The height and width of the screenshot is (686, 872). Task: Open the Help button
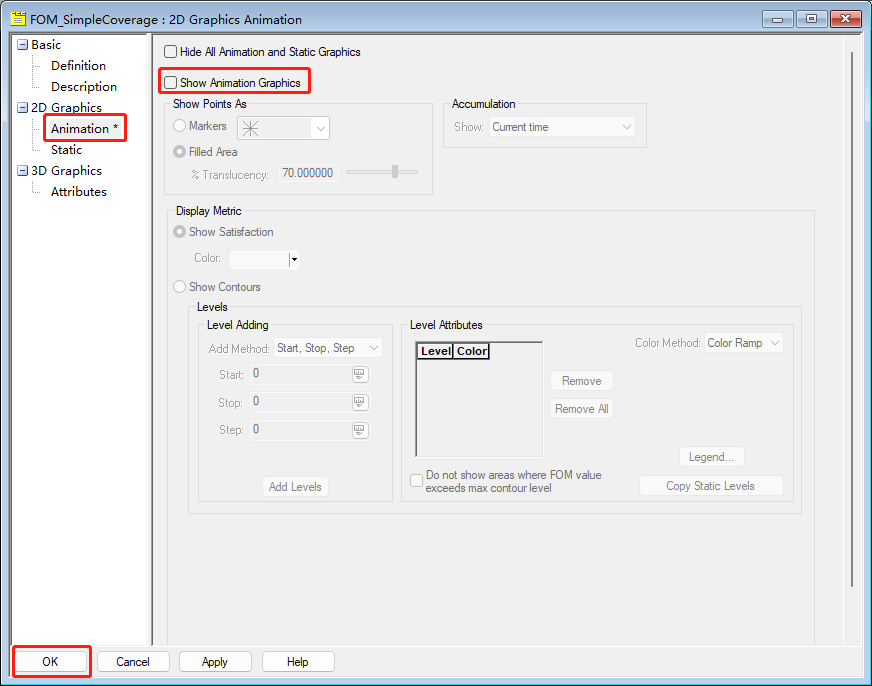298,661
